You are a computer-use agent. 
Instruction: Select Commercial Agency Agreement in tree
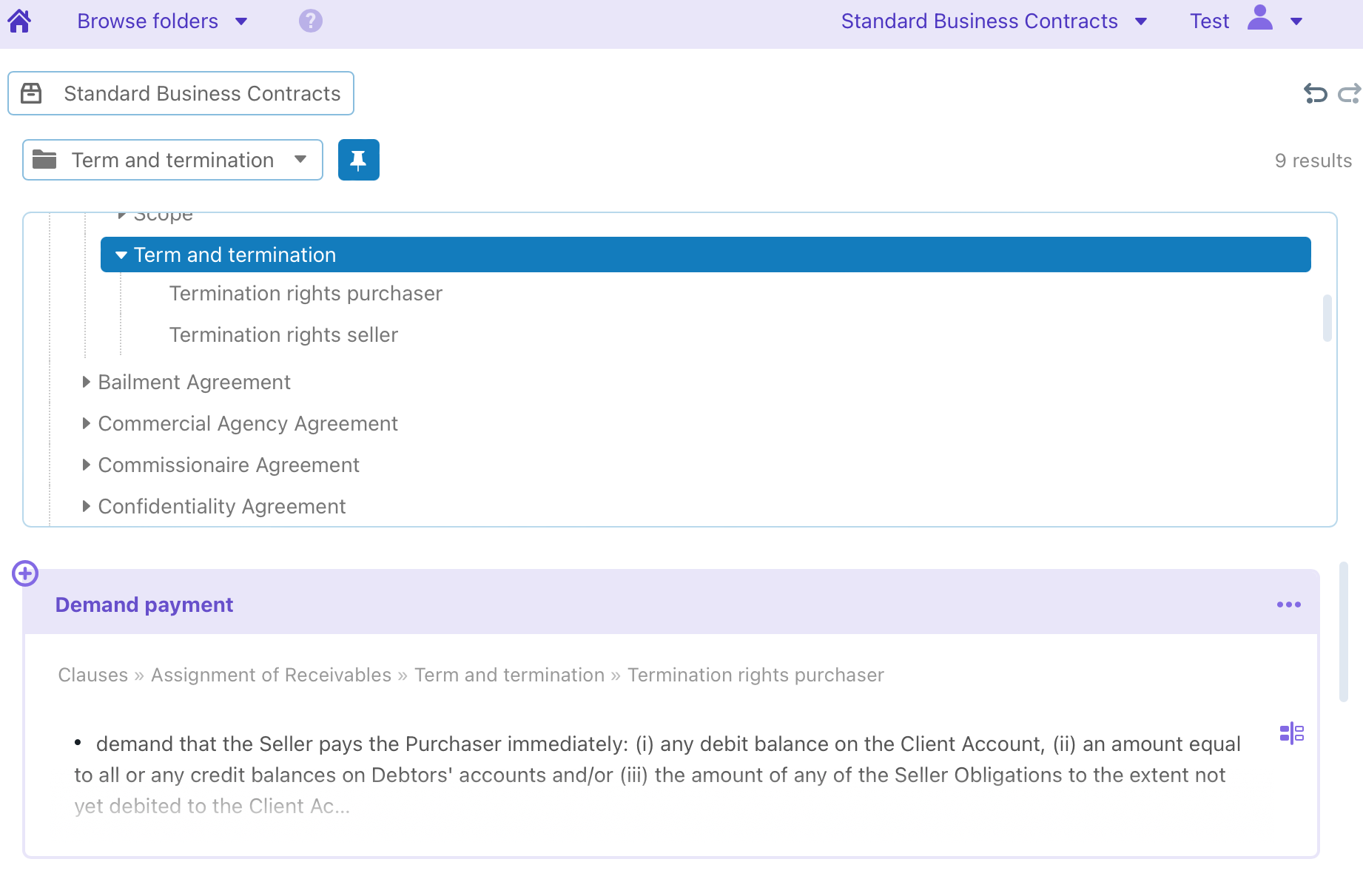(248, 424)
